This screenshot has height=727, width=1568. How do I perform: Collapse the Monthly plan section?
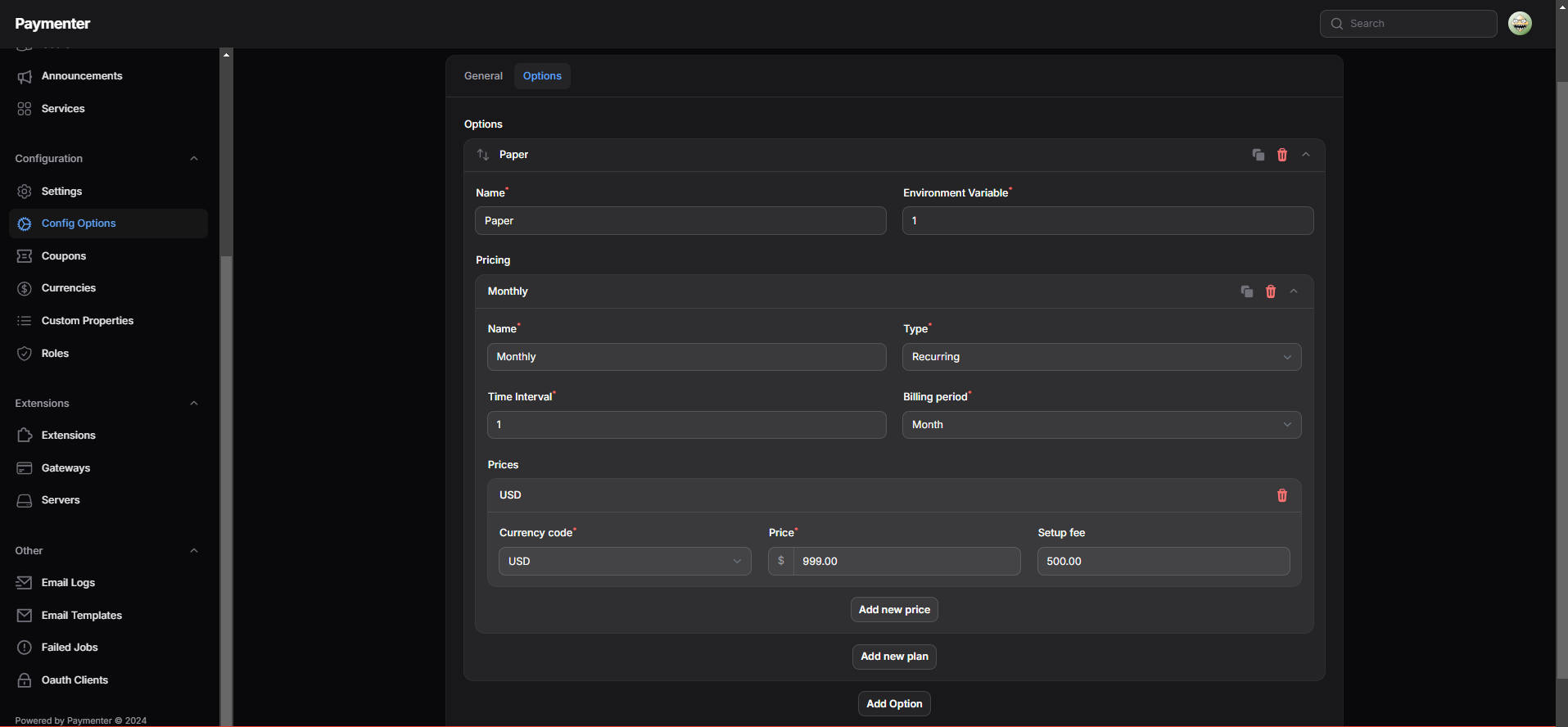click(x=1294, y=291)
